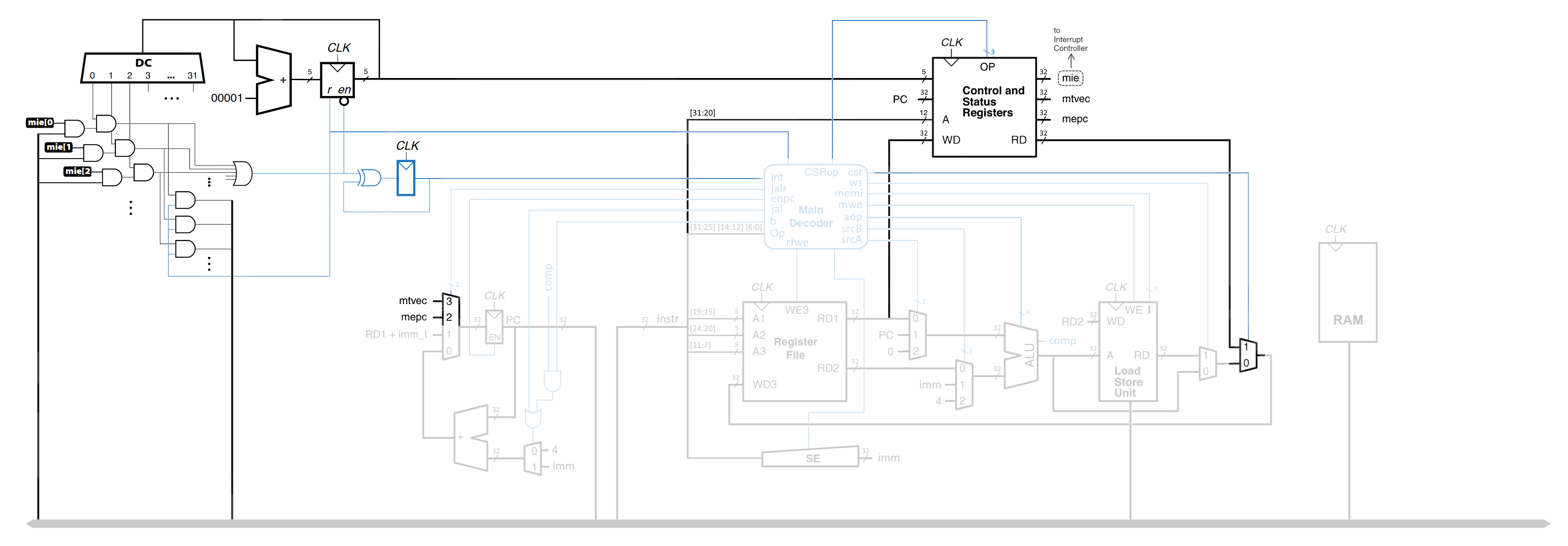Click the WD port of the Control and Status Registers
1568x546 pixels.
tap(951, 140)
